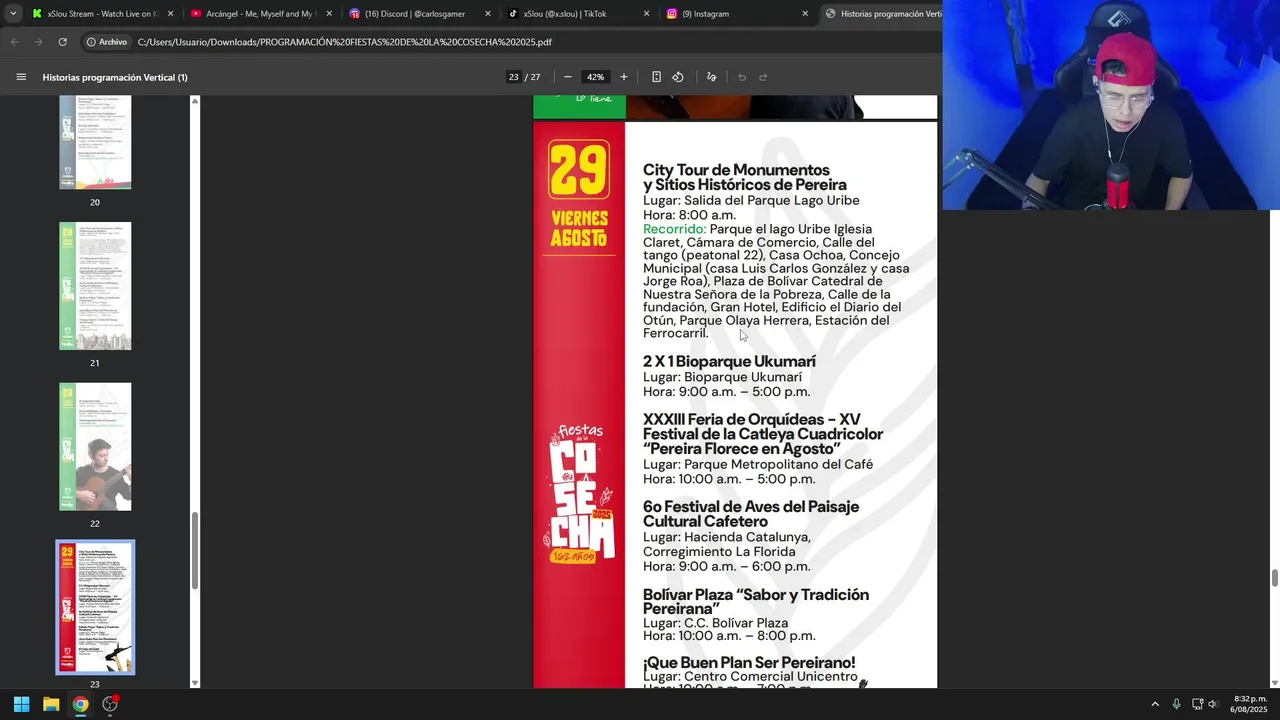
Task: Click '2 X 1 Bioparque Ukumarí' heading
Action: click(x=729, y=361)
